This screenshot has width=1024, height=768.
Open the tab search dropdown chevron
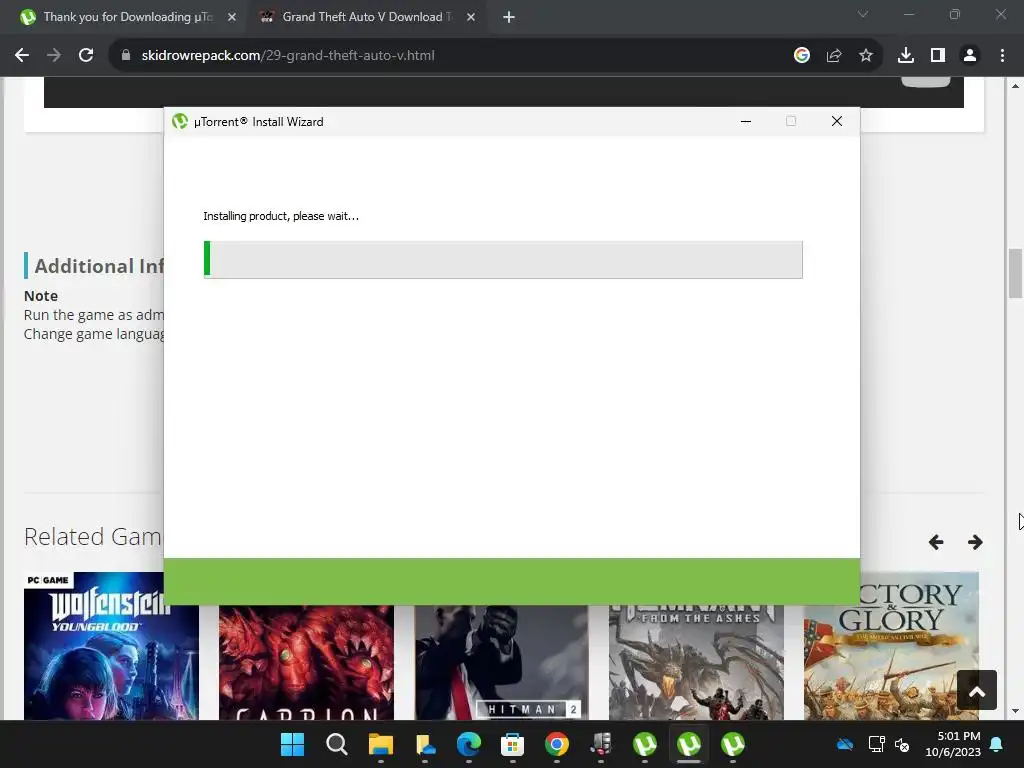(x=863, y=14)
